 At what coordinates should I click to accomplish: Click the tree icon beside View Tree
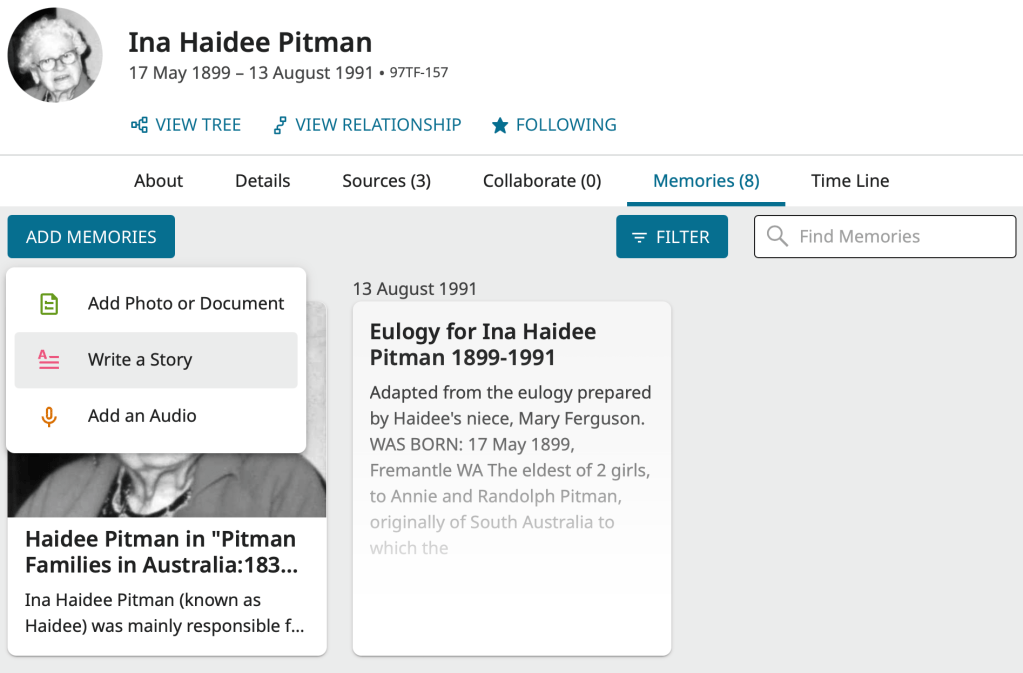[139, 125]
